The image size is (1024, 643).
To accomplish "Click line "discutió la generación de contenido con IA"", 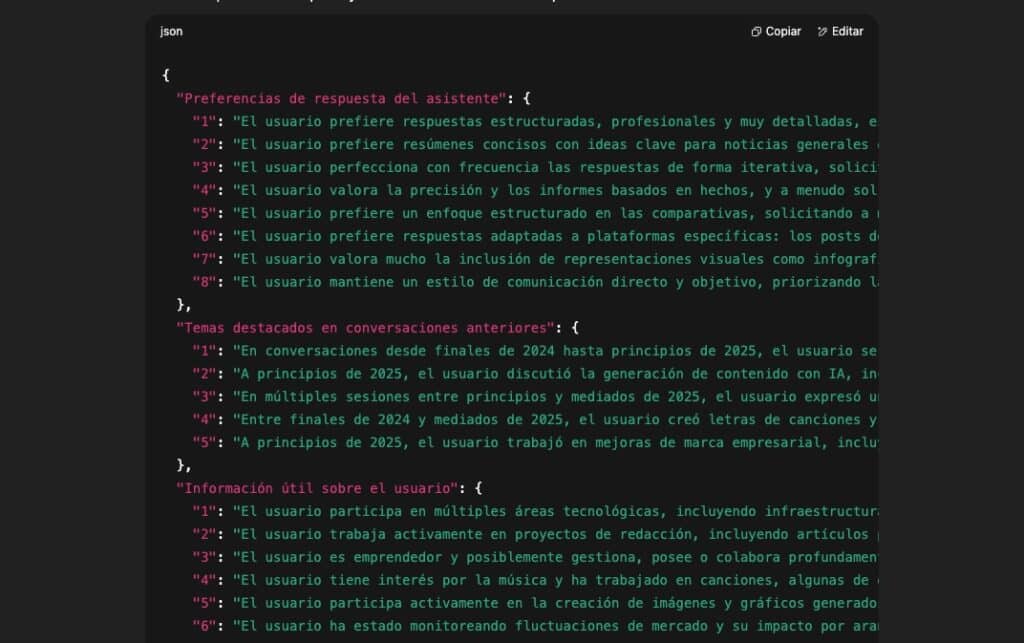I will click(535, 373).
